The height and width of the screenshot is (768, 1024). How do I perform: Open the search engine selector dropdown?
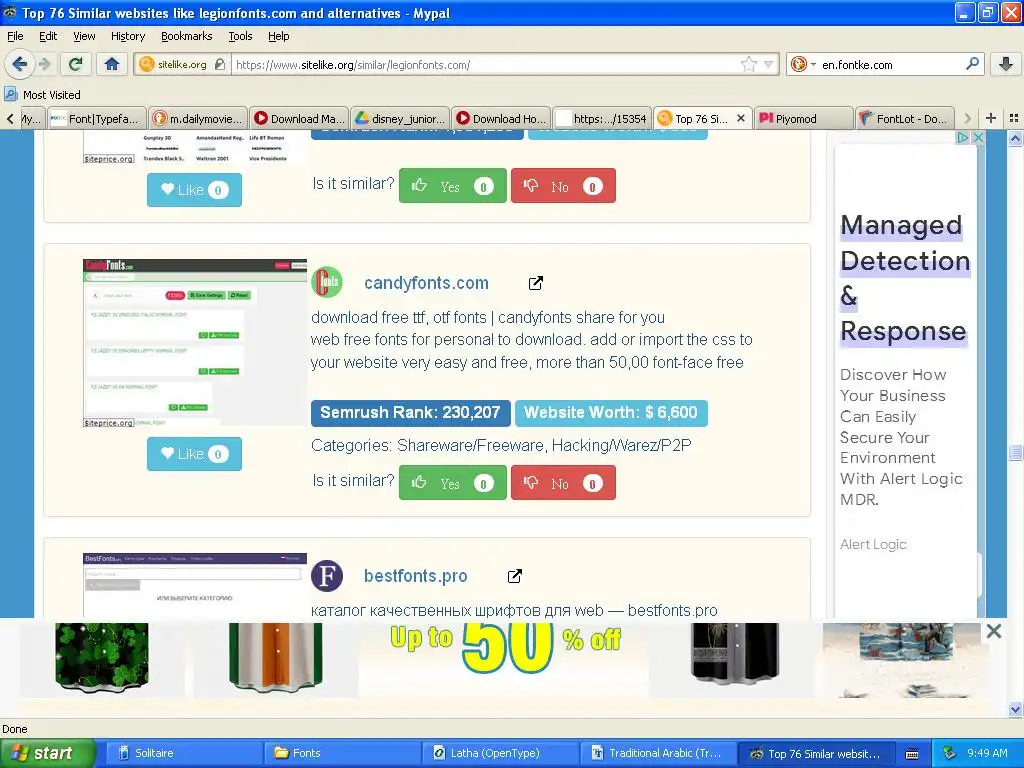tap(803, 64)
